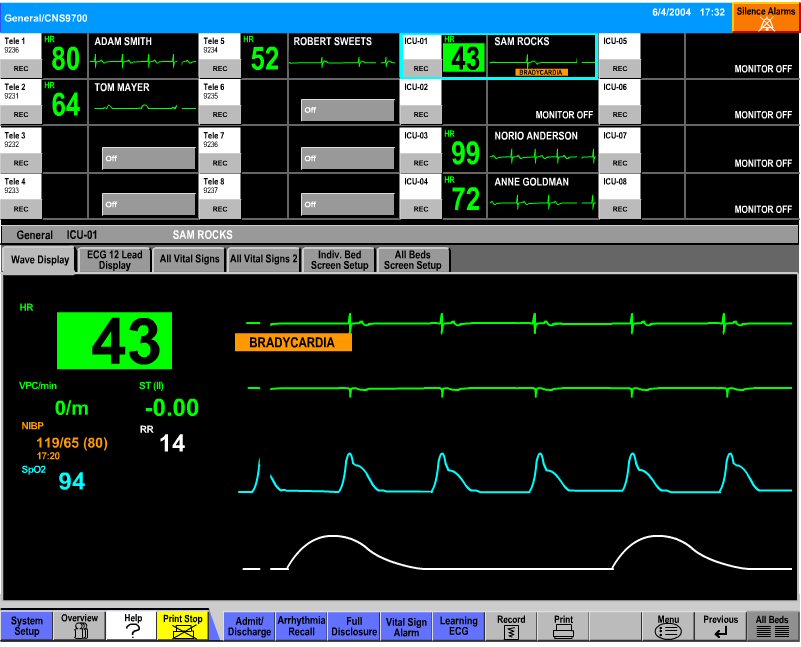801x647 pixels.
Task: Click the Admit/Discharge button
Action: [249, 626]
